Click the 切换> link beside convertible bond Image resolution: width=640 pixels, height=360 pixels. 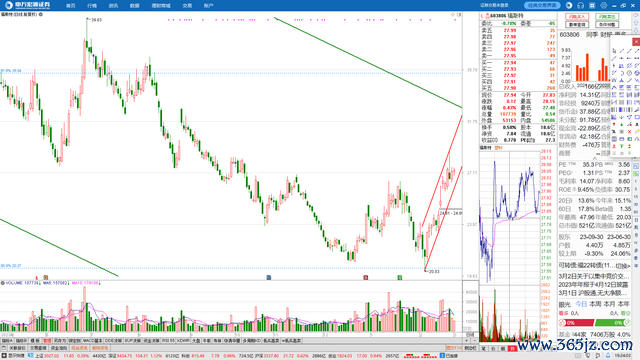(x=622, y=265)
